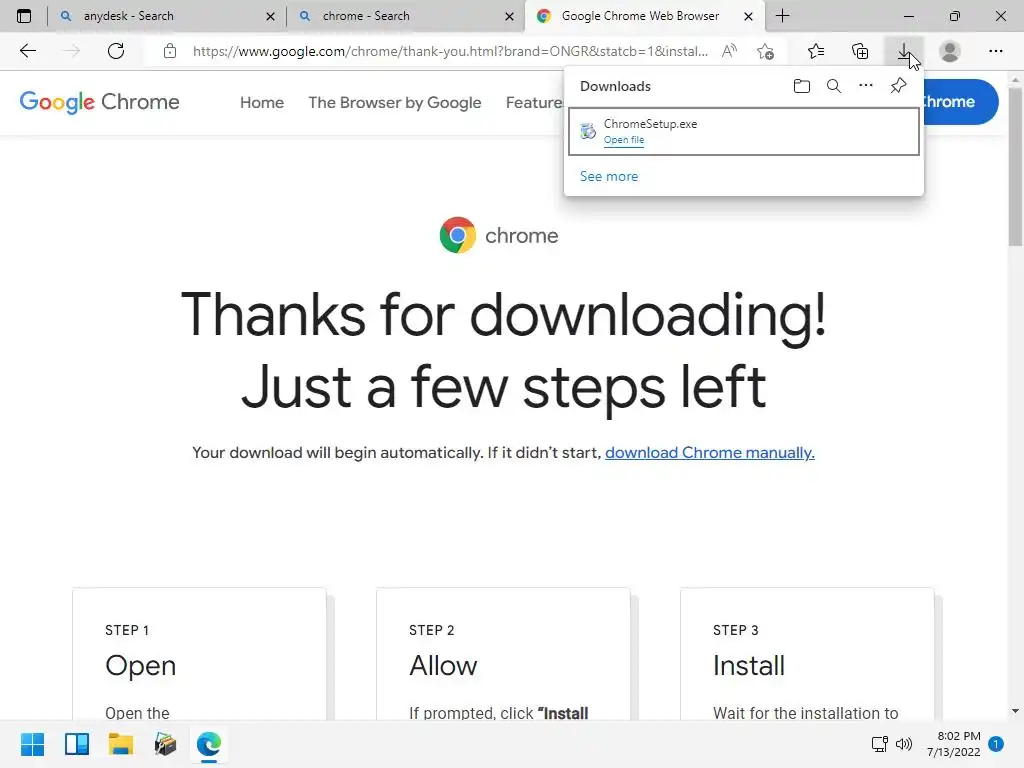Open the Windows Start menu
The height and width of the screenshot is (768, 1024).
pyautogui.click(x=32, y=744)
